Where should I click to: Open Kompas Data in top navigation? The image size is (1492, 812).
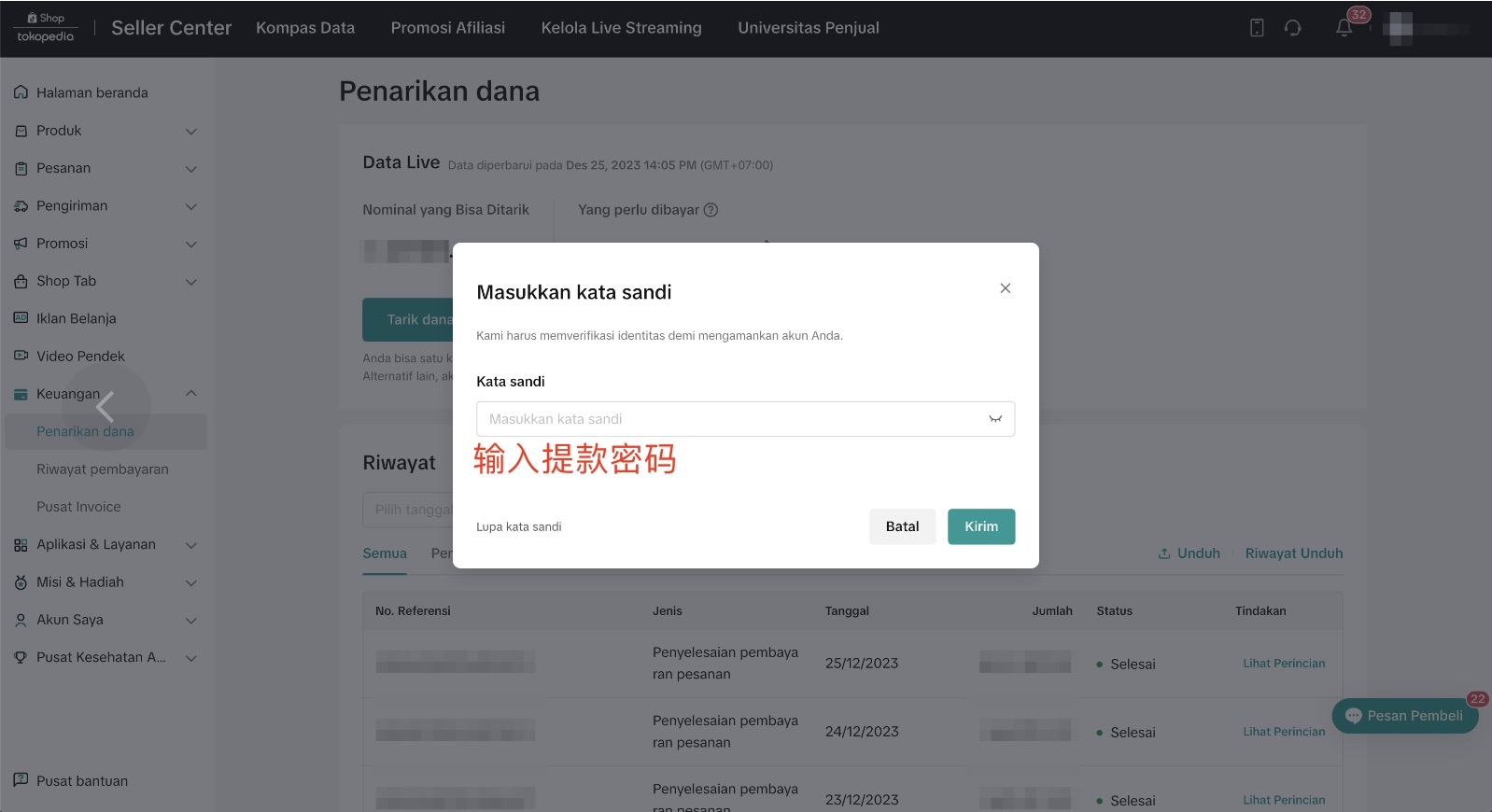pos(305,28)
